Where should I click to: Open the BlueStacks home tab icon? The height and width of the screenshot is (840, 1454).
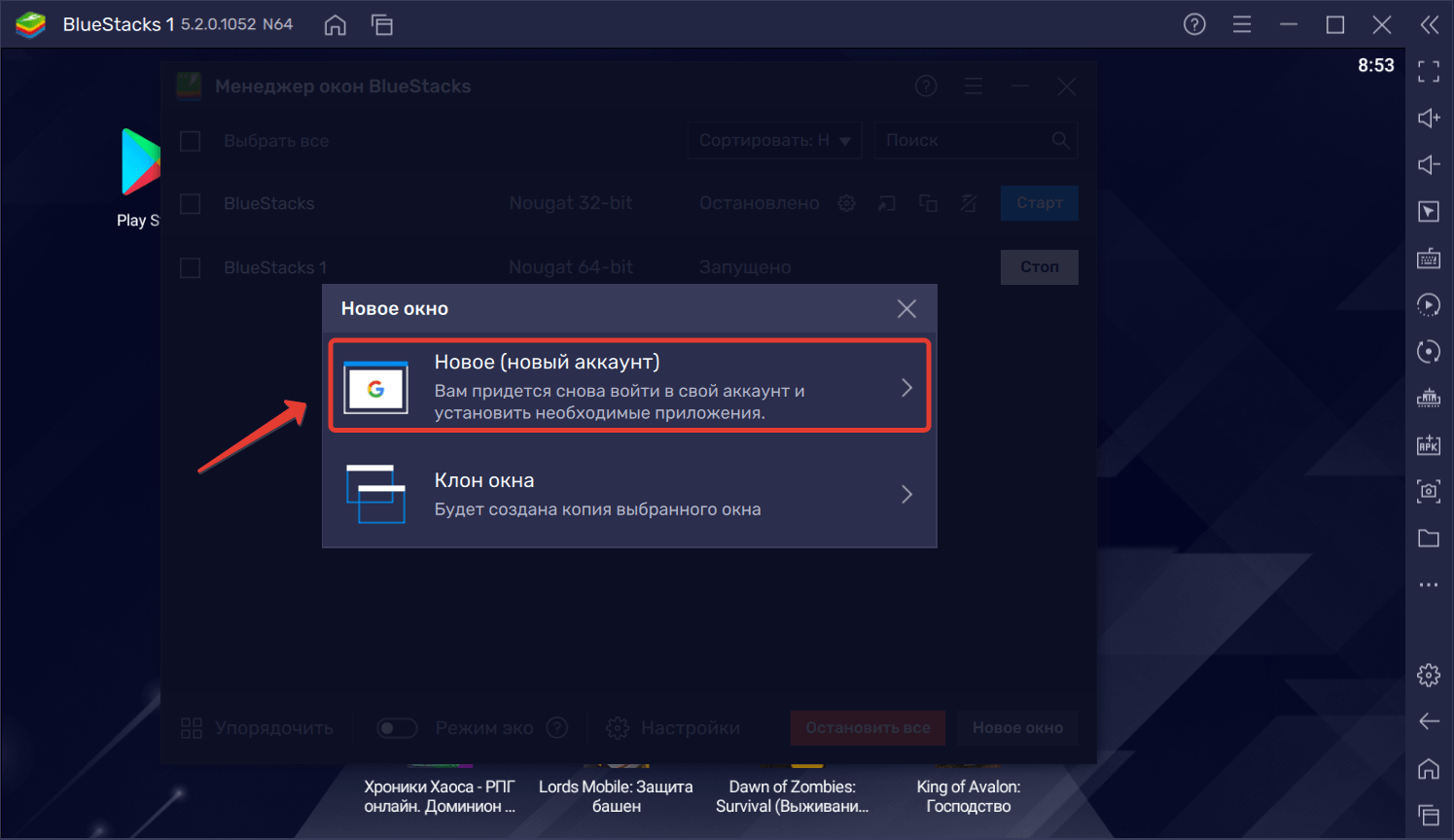tap(335, 25)
